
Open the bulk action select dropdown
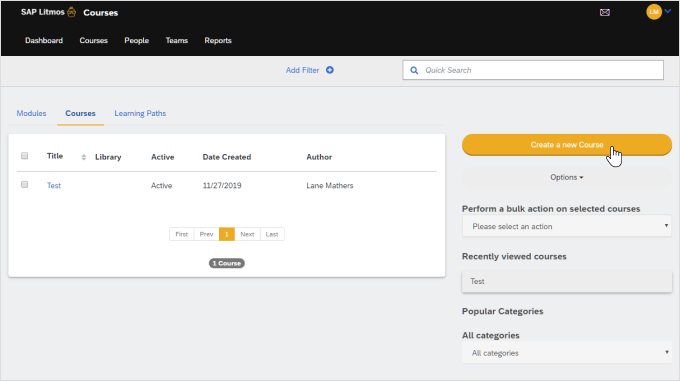[x=566, y=226]
